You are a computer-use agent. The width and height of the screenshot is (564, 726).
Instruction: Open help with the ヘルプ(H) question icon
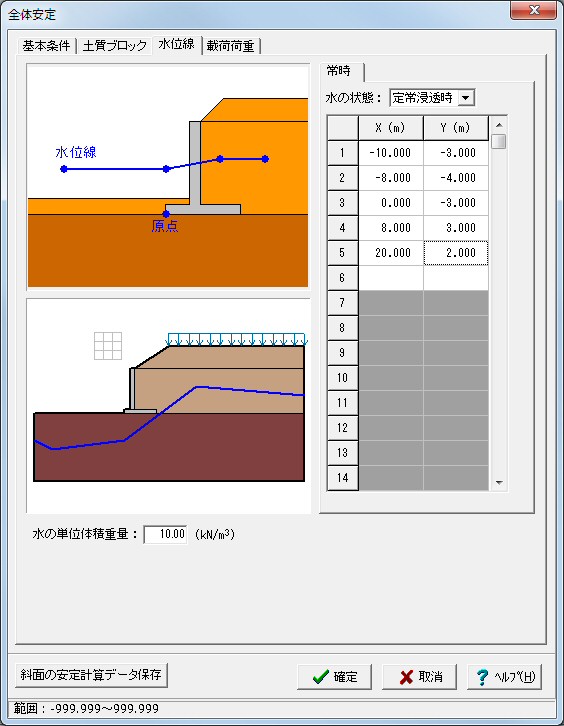pyautogui.click(x=504, y=677)
